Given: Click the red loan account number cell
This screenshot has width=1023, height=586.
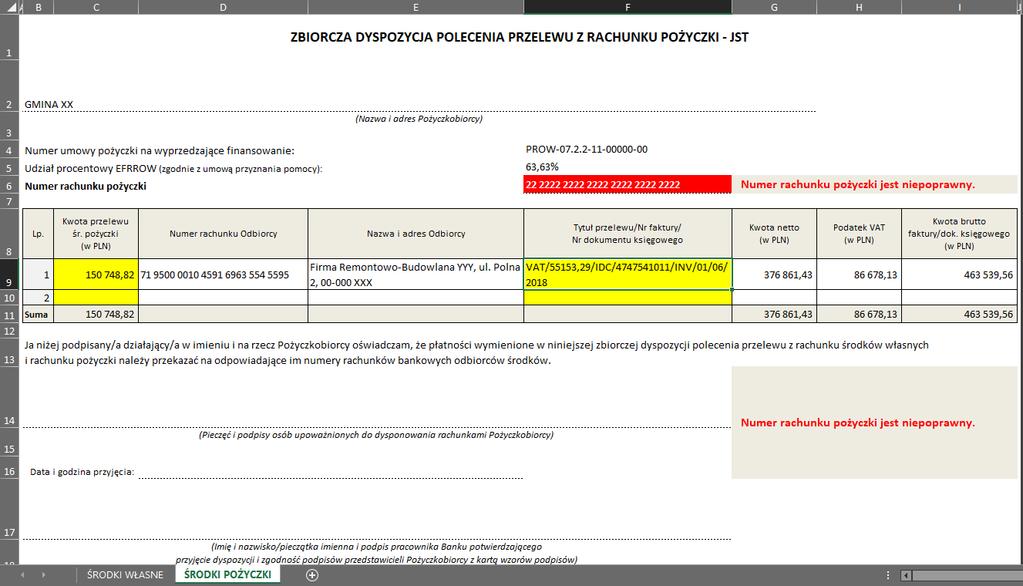Looking at the screenshot, I should point(628,185).
